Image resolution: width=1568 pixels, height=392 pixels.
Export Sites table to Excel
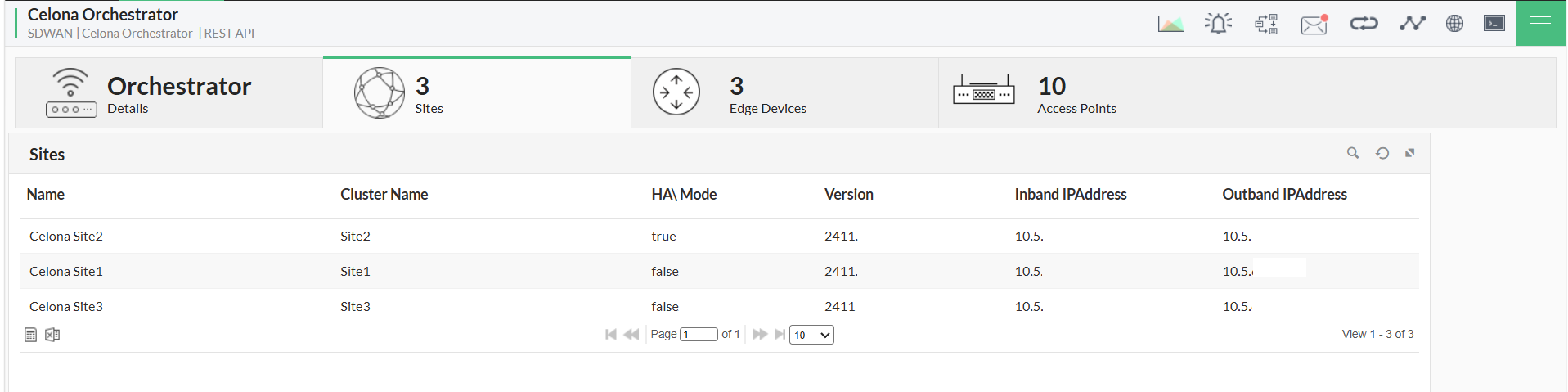(52, 335)
